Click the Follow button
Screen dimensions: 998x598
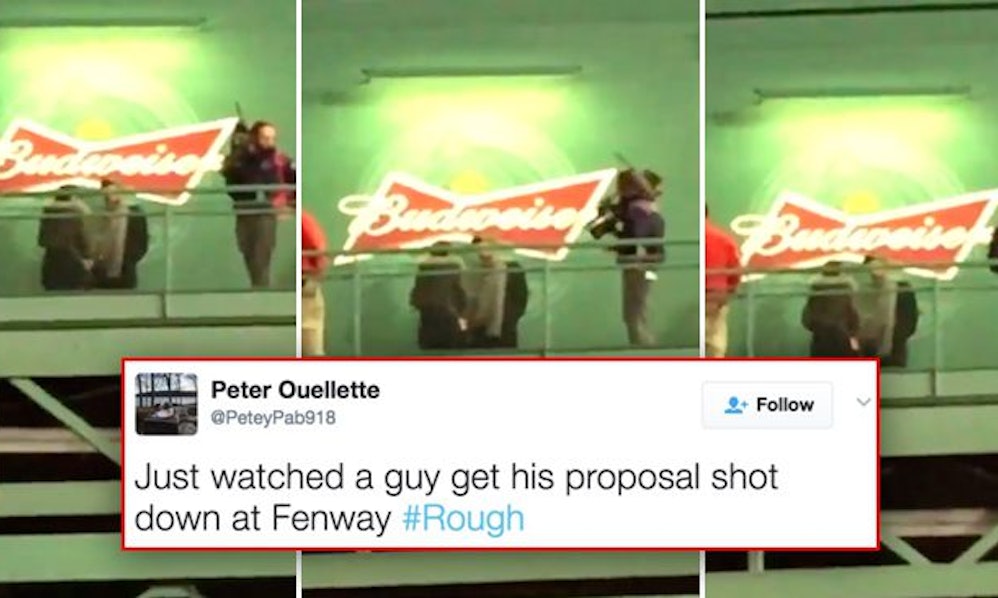click(x=768, y=405)
